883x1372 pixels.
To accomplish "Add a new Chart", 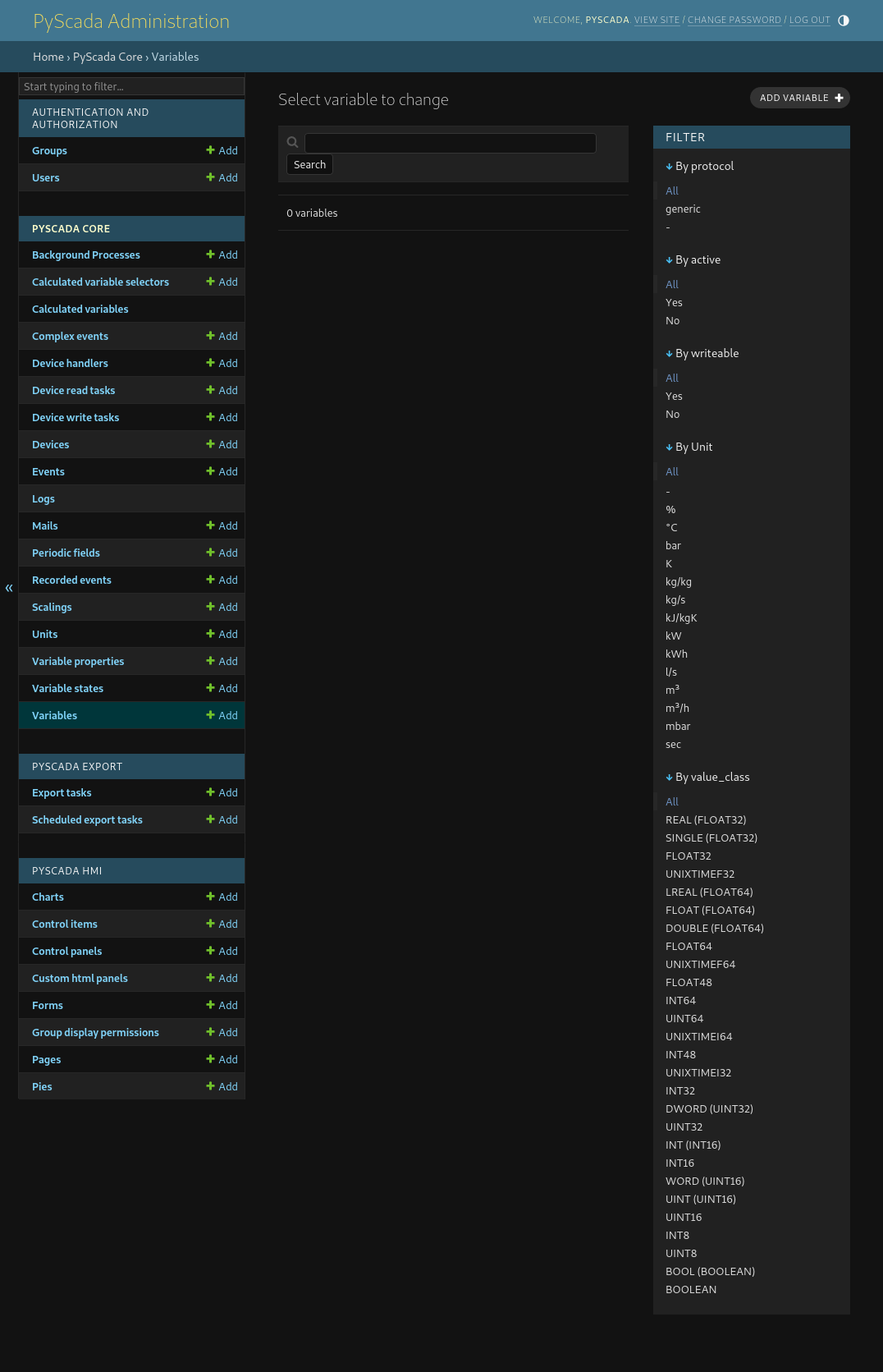I will tap(222, 897).
